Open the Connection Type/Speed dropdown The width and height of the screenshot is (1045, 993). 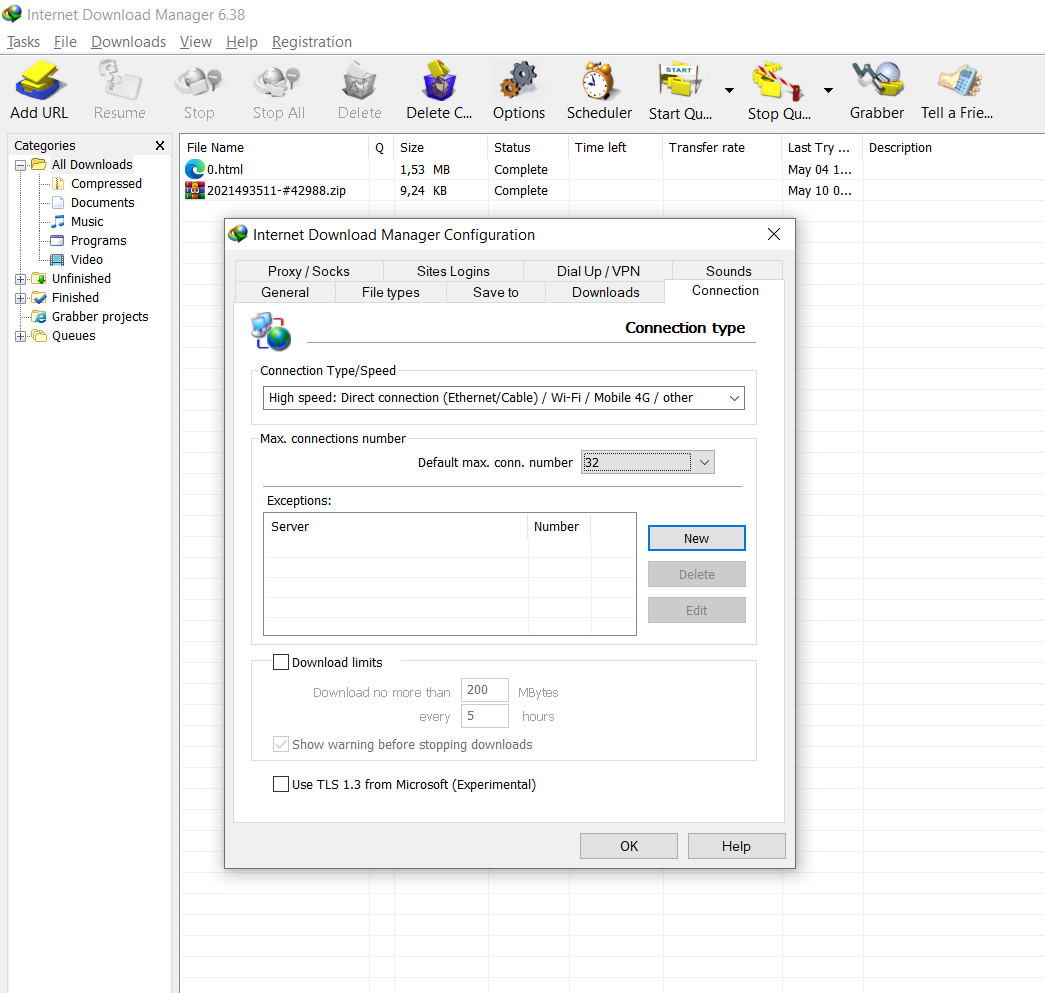(x=504, y=398)
